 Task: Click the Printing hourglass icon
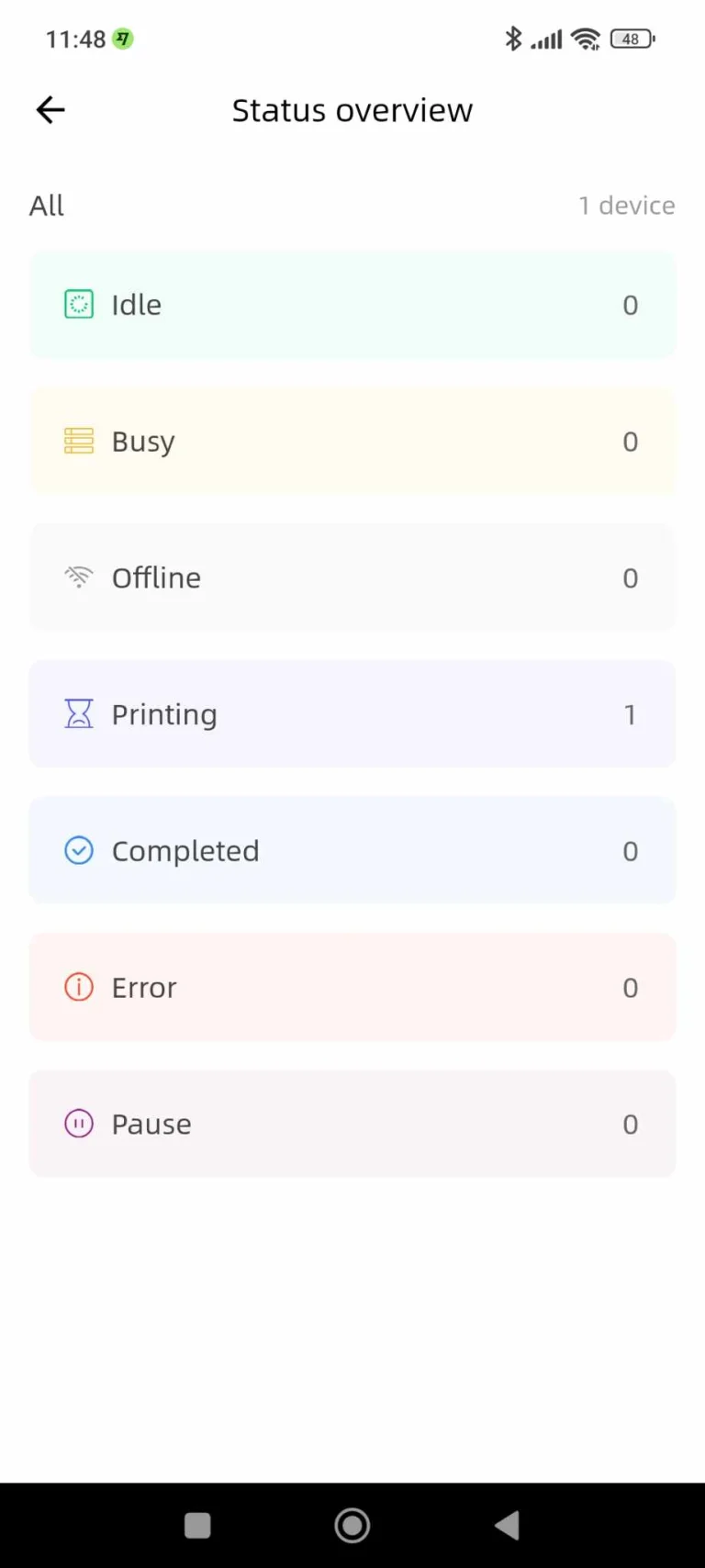tap(79, 713)
